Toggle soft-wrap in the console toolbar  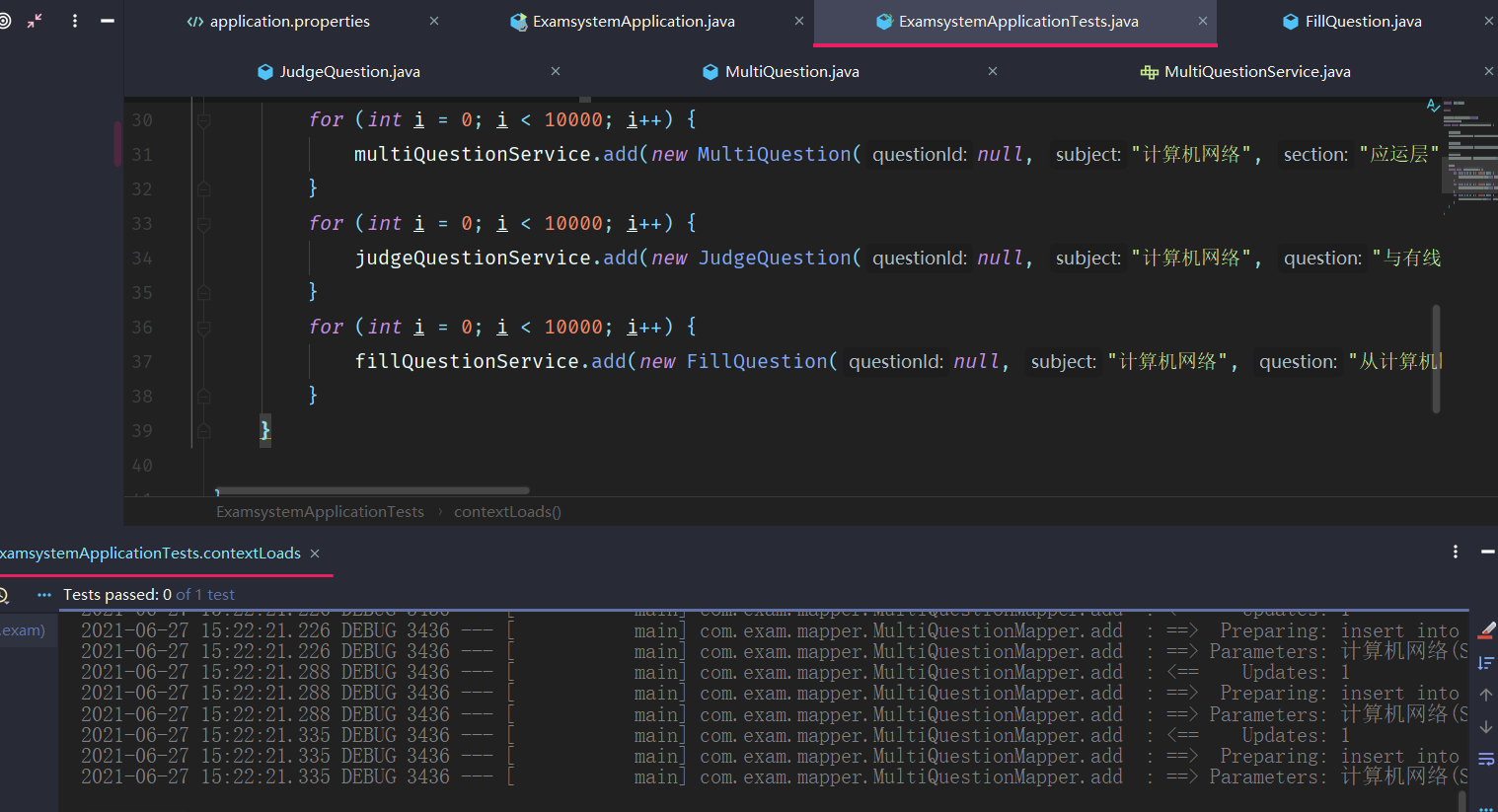tap(1486, 759)
